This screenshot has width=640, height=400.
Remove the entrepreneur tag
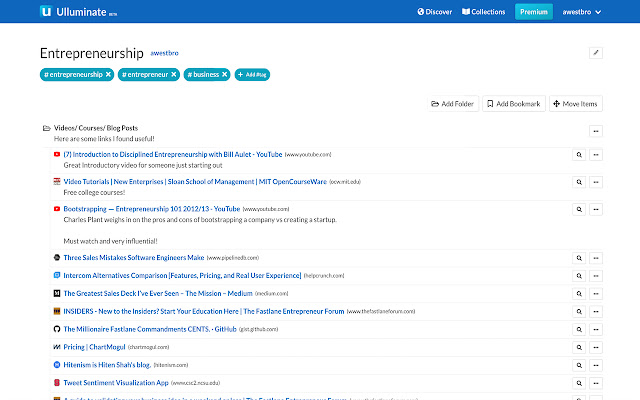pyautogui.click(x=173, y=74)
